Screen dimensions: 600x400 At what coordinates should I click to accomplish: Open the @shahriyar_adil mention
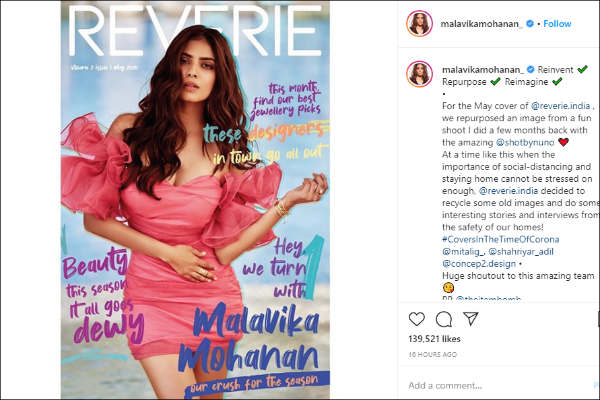click(521, 252)
